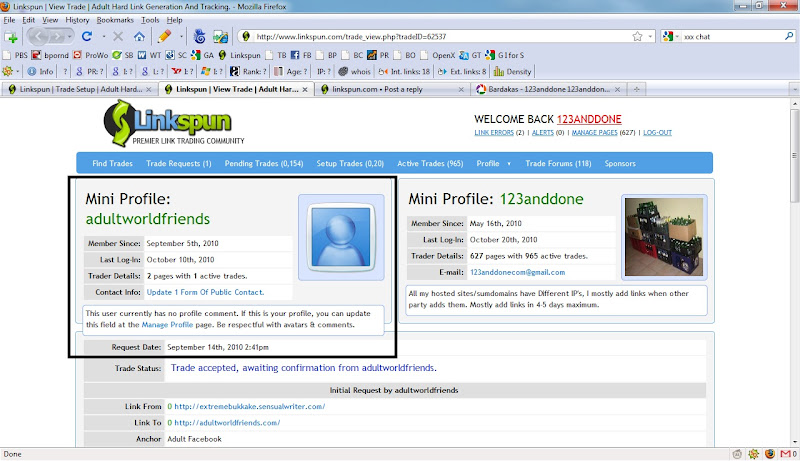Open the whois toolbar icon
This screenshot has width=800, height=461.
click(355, 71)
